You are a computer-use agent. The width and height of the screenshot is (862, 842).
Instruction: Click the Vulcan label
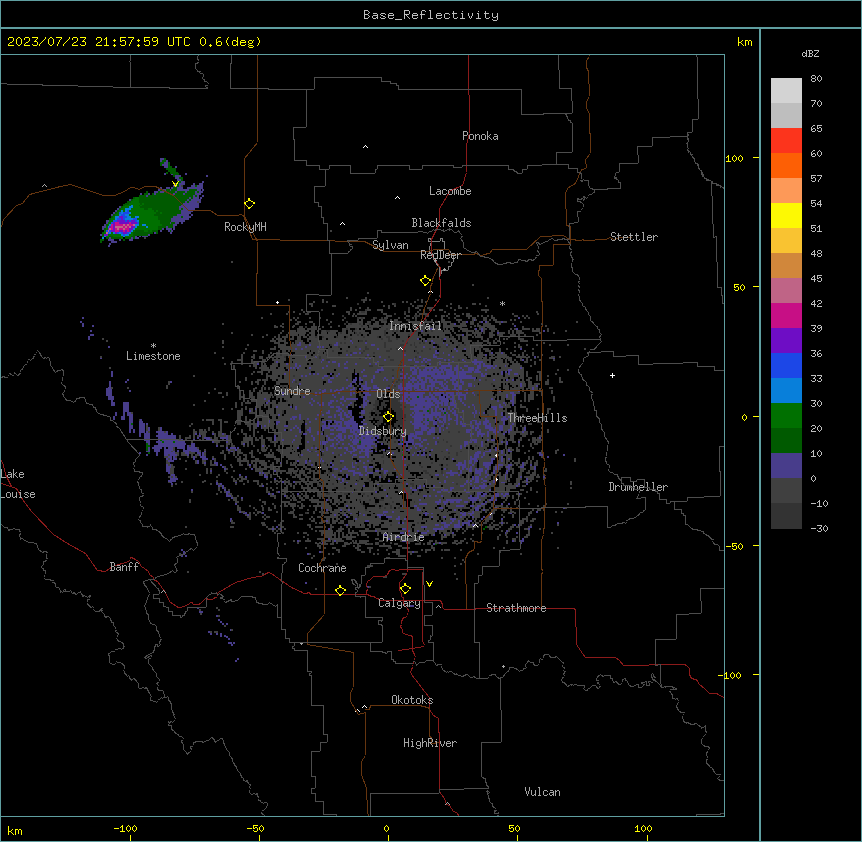[543, 792]
